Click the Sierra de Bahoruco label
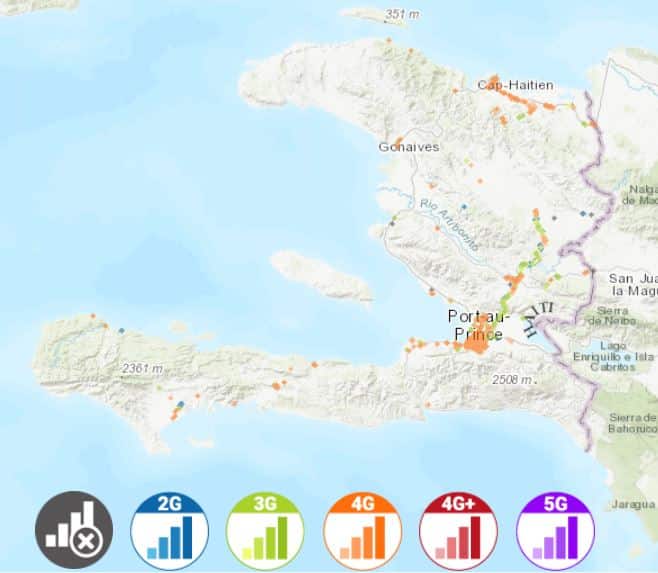Image resolution: width=658 pixels, height=573 pixels. [632, 421]
